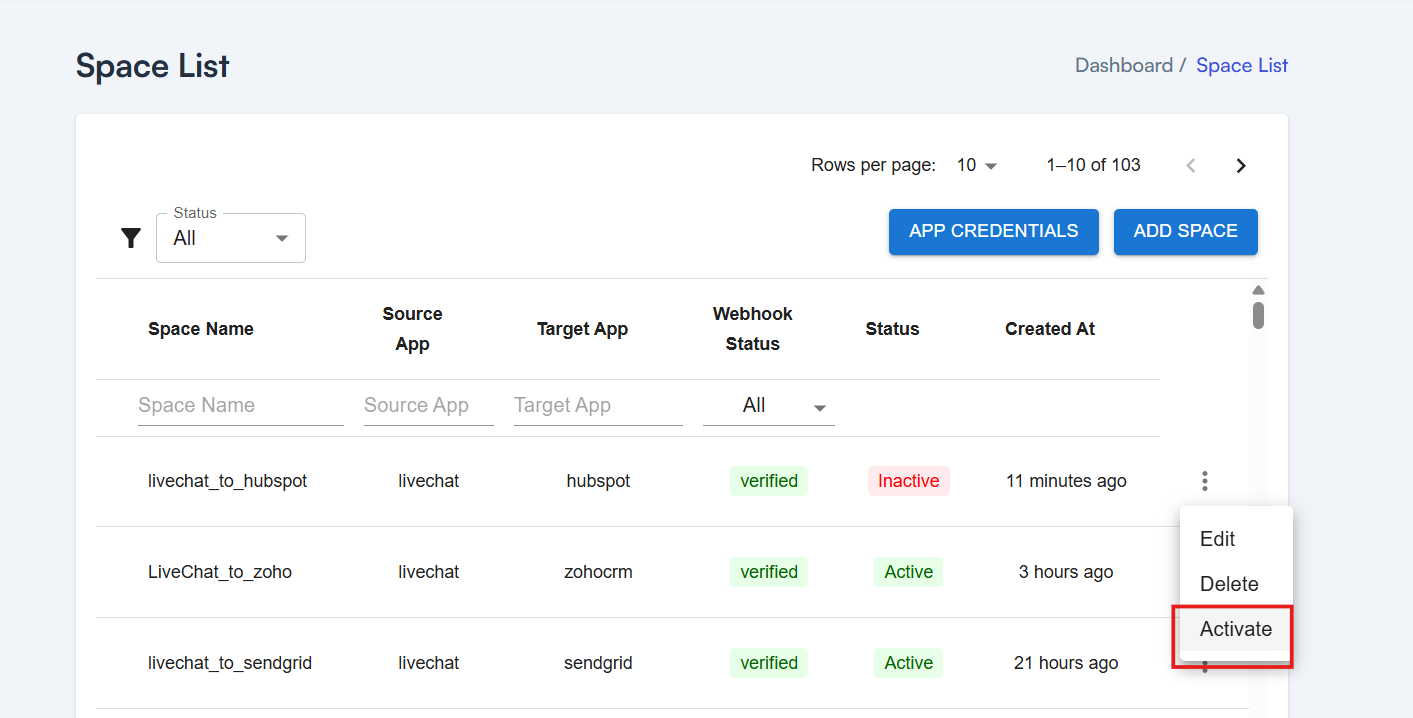Focus the Space Name filter field
The height and width of the screenshot is (718, 1413).
click(x=241, y=405)
